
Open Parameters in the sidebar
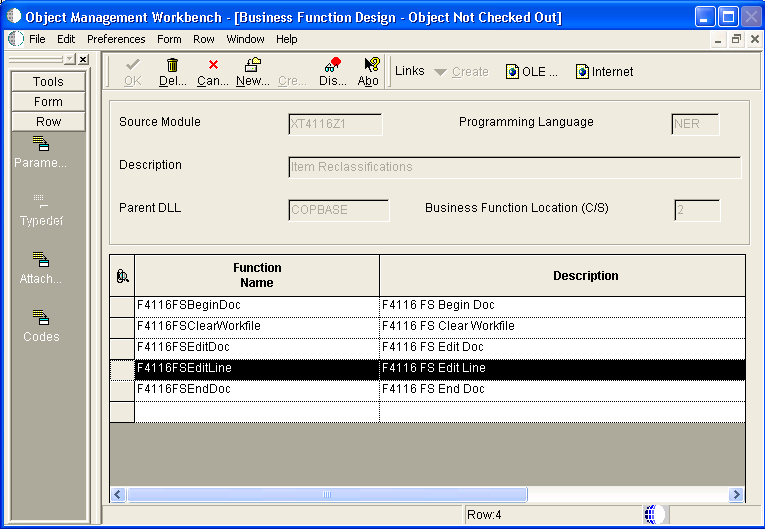40,152
